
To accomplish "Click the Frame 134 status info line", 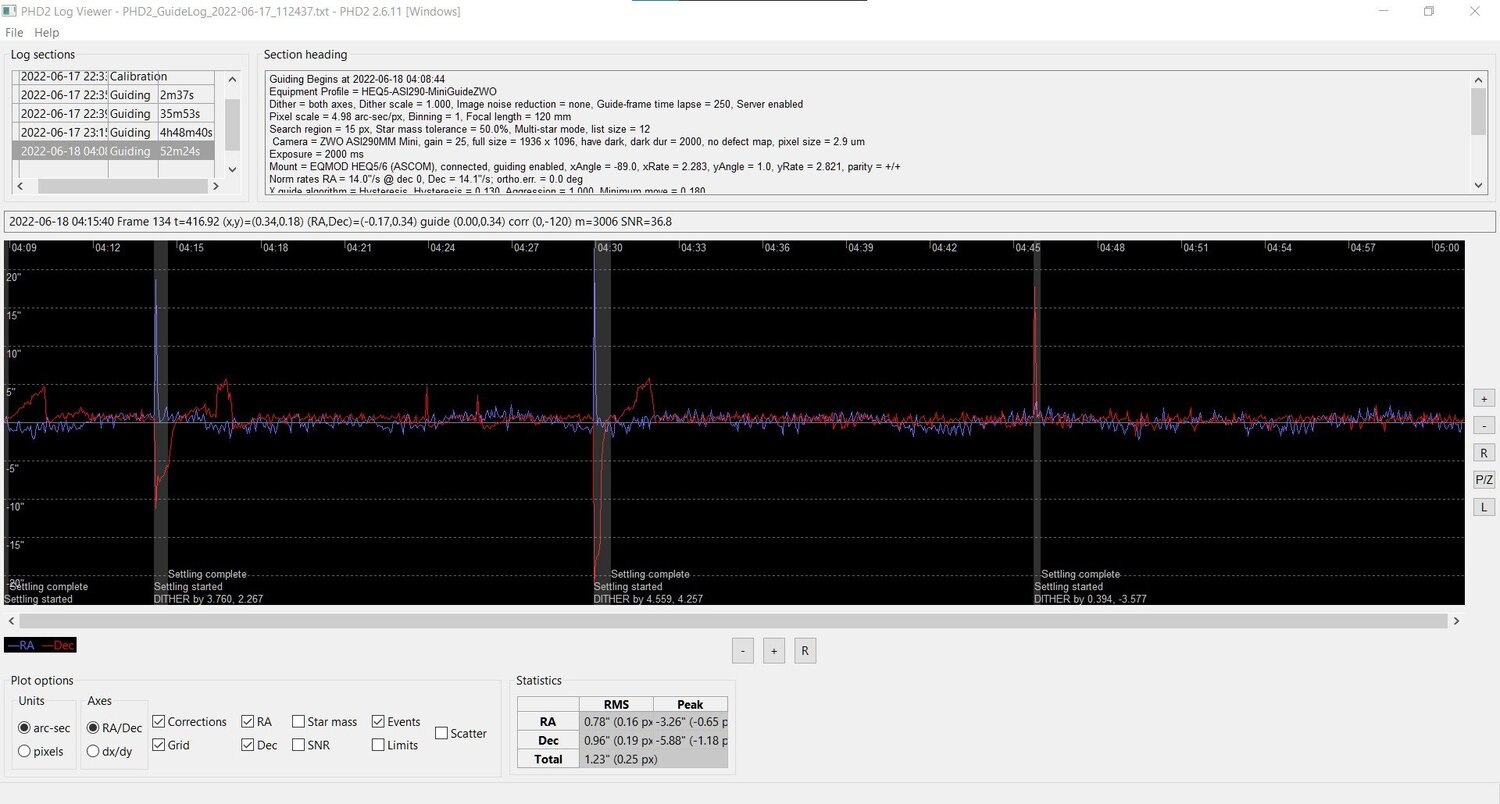I will tap(750, 221).
